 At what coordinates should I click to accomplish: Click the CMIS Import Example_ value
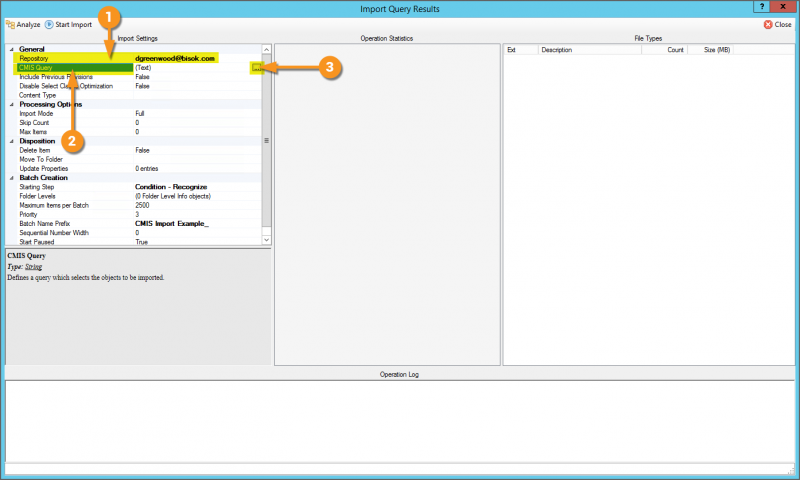(x=171, y=223)
